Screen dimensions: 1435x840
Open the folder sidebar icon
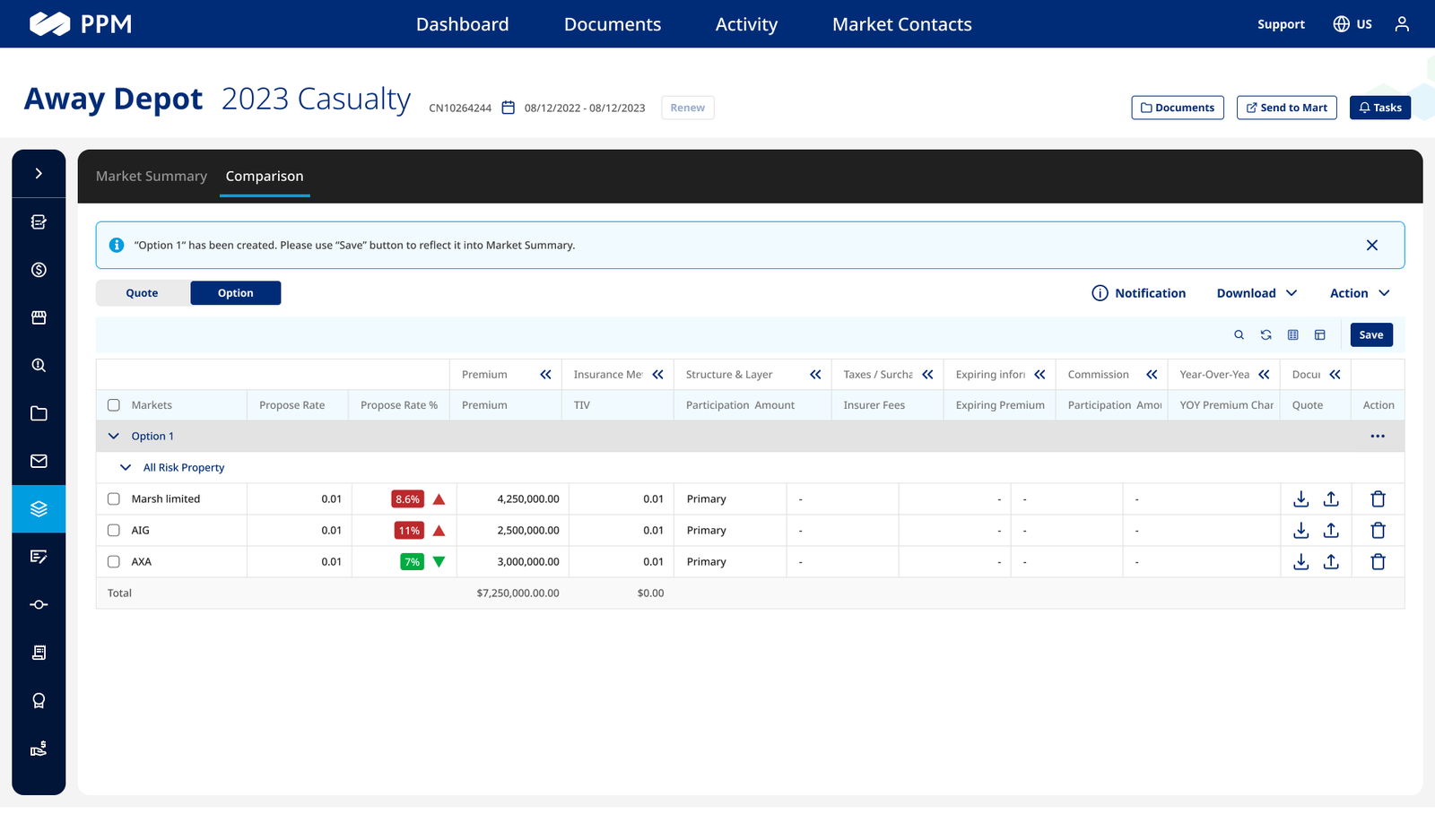tap(39, 413)
